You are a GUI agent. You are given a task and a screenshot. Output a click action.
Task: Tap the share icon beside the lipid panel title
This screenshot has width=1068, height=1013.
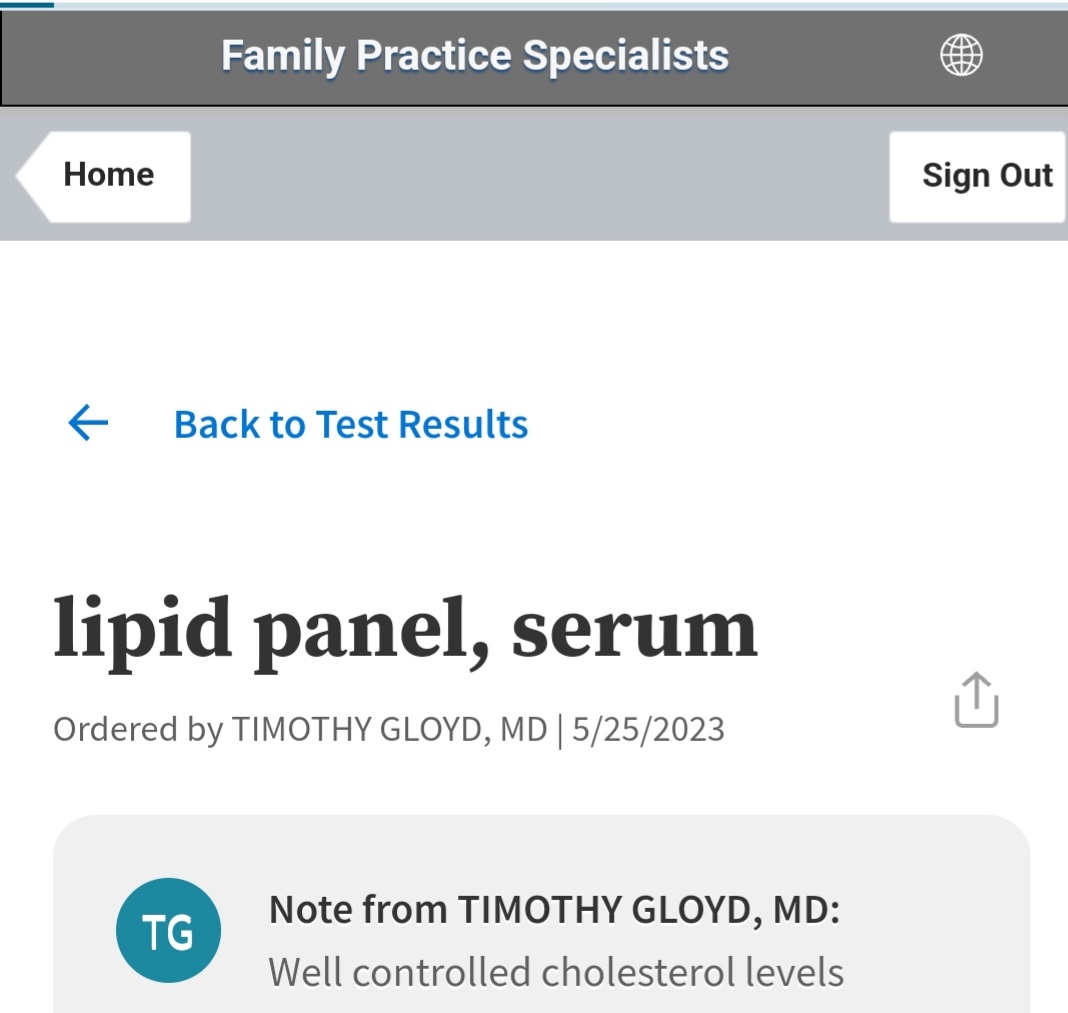976,699
